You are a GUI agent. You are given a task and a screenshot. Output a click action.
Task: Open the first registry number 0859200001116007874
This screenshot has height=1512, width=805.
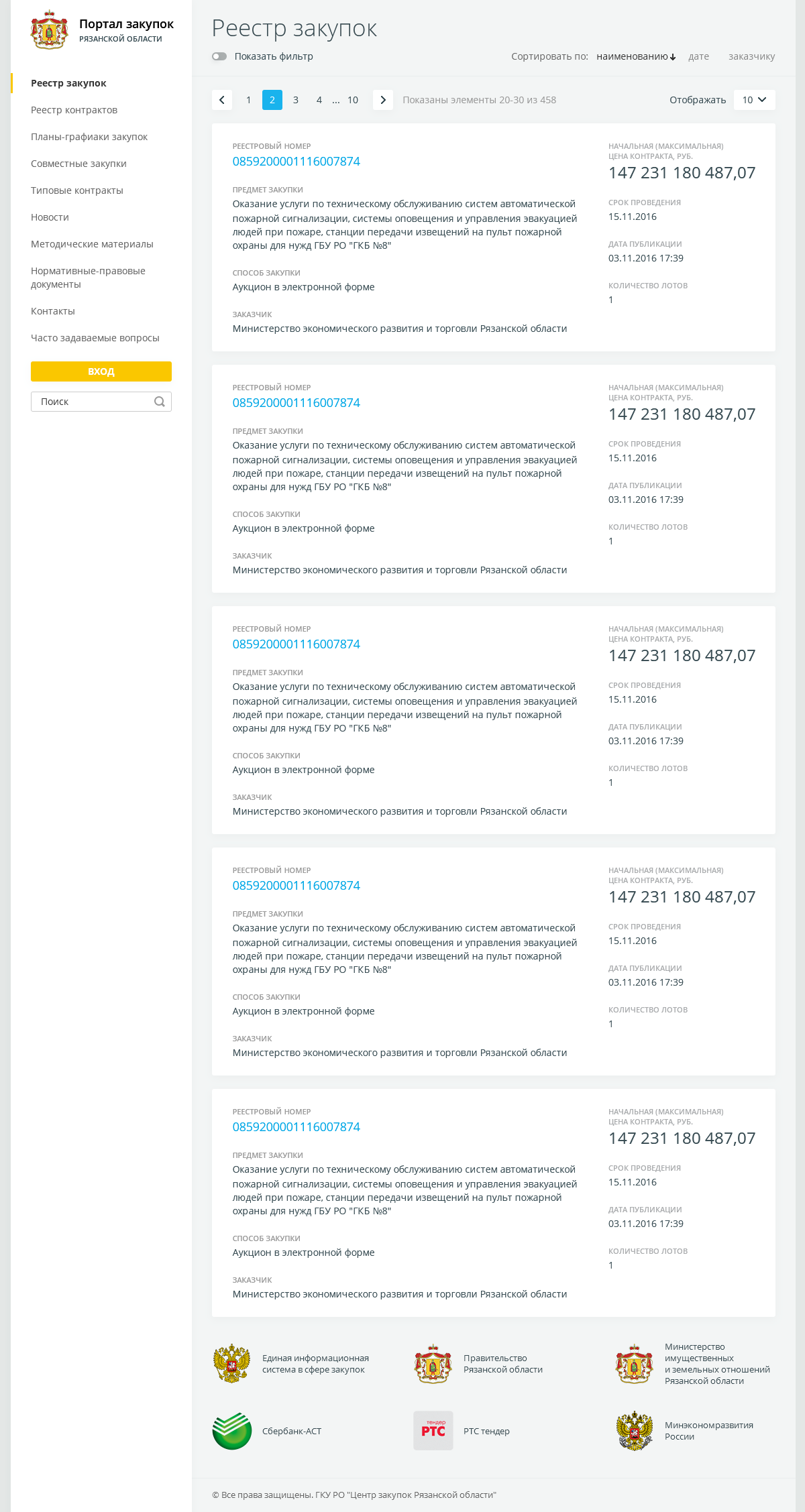297,162
